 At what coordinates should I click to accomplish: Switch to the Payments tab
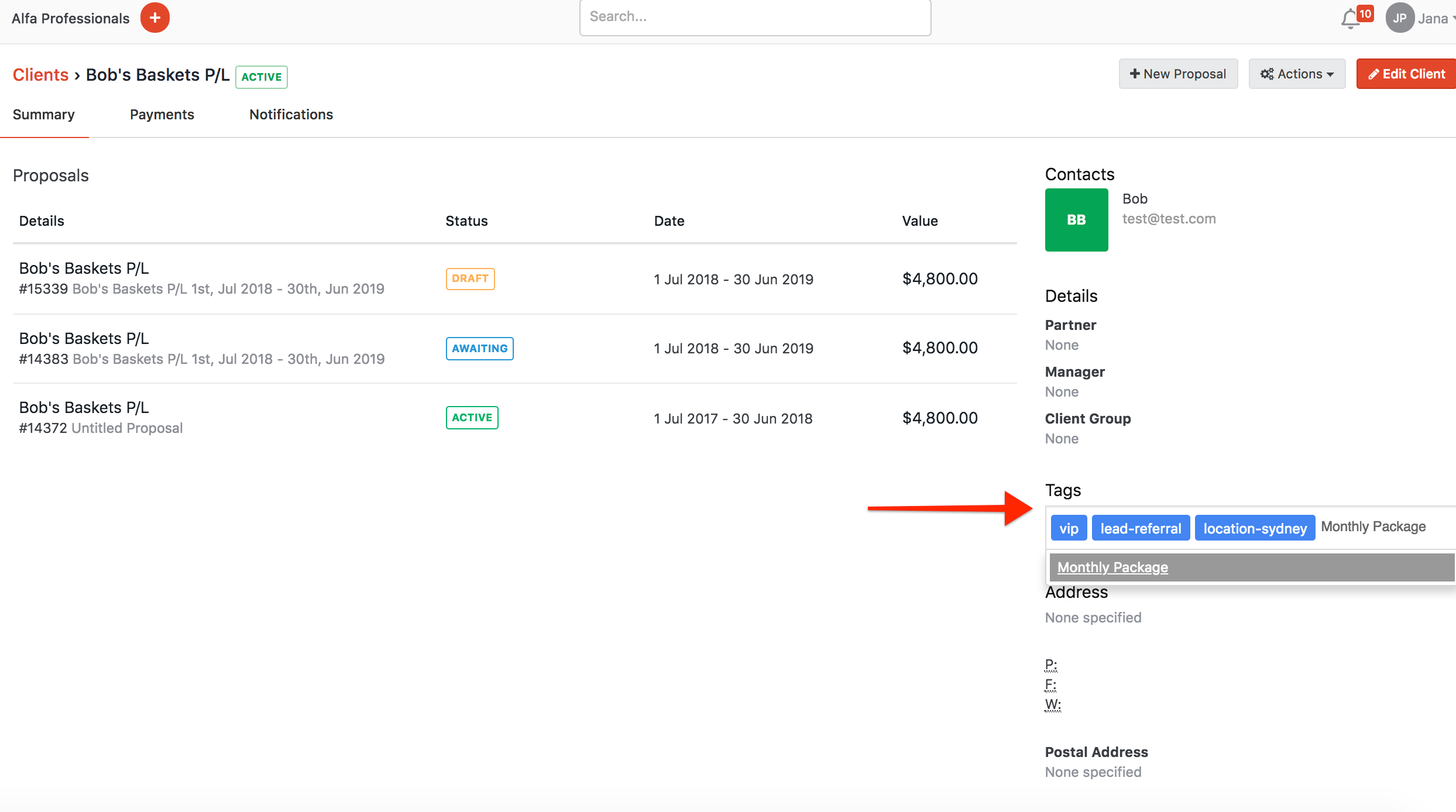coord(162,115)
